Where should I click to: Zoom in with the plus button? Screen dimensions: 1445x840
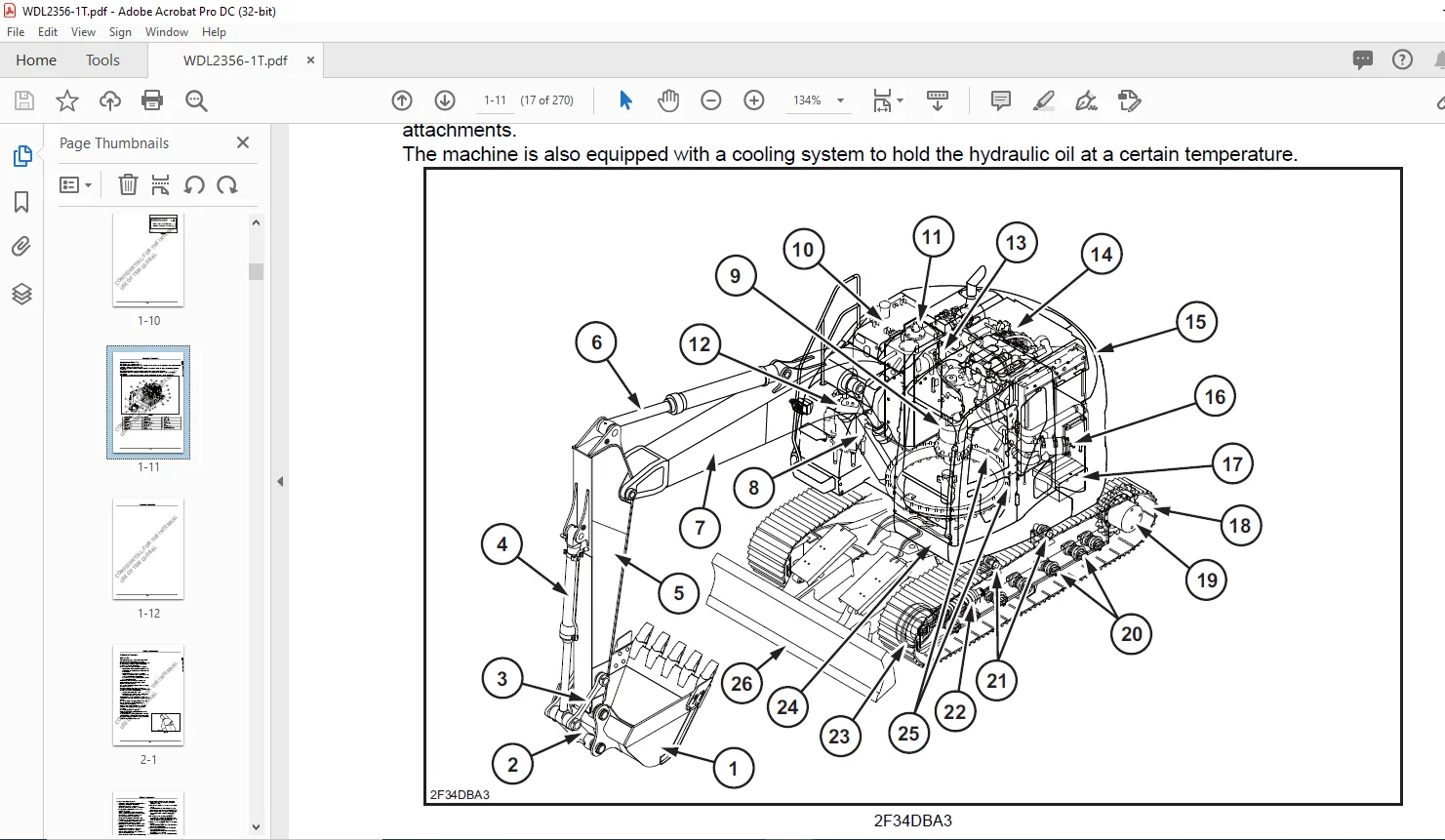[754, 100]
